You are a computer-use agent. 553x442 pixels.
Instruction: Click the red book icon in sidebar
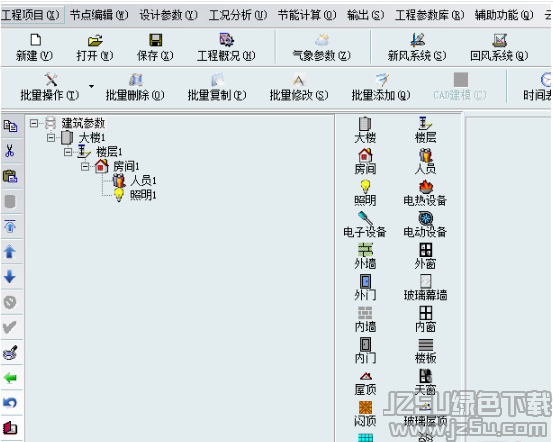(10, 428)
